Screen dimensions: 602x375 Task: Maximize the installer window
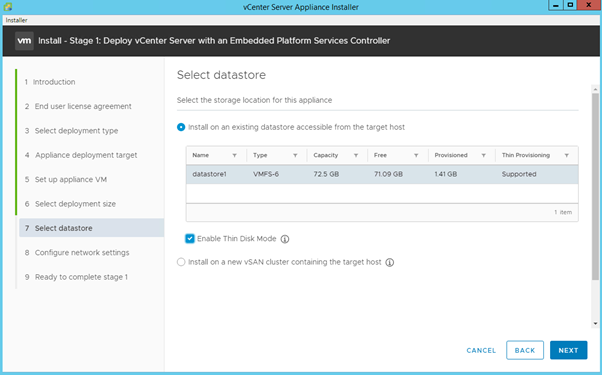click(x=570, y=5)
